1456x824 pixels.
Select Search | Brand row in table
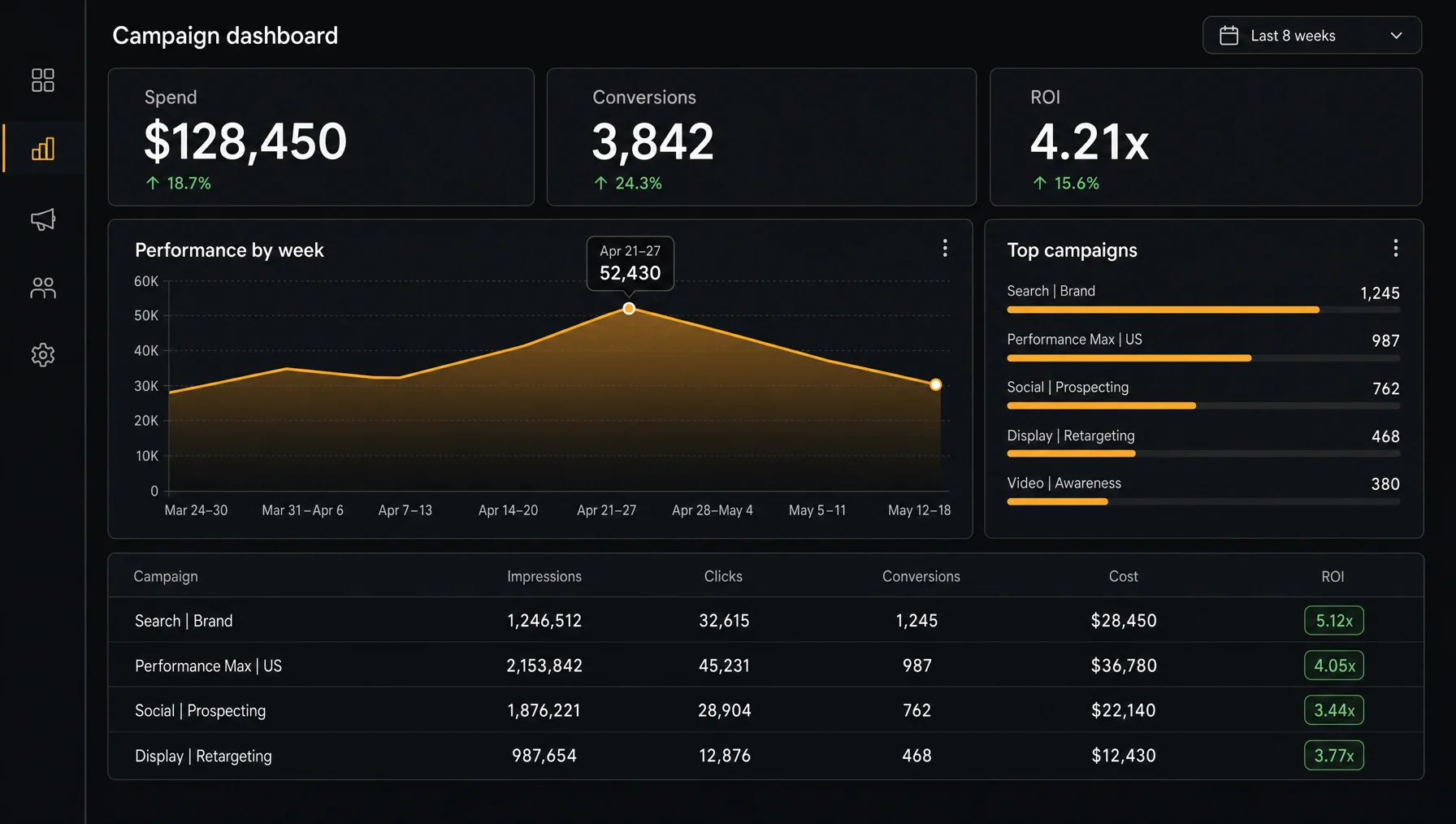pyautogui.click(x=765, y=621)
